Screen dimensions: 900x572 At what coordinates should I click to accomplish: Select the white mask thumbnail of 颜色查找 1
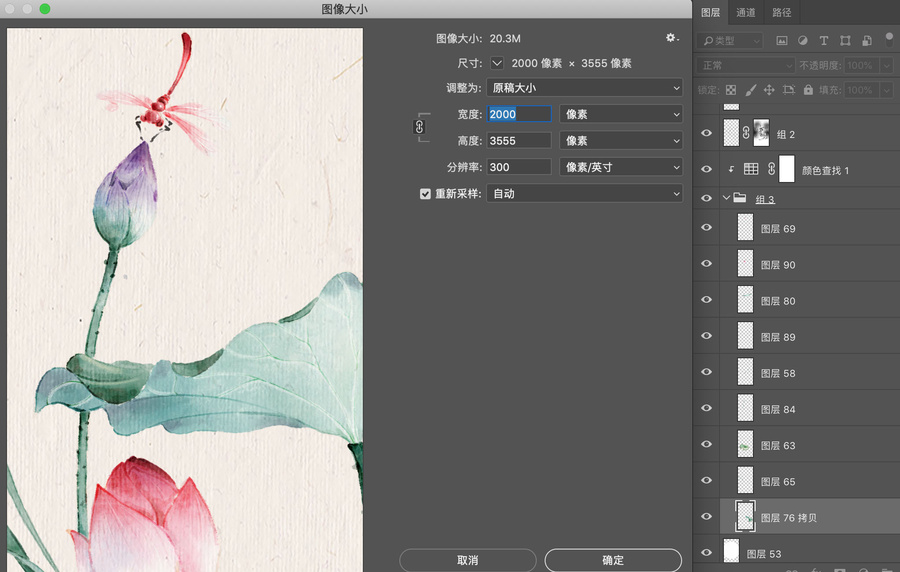[x=786, y=169]
